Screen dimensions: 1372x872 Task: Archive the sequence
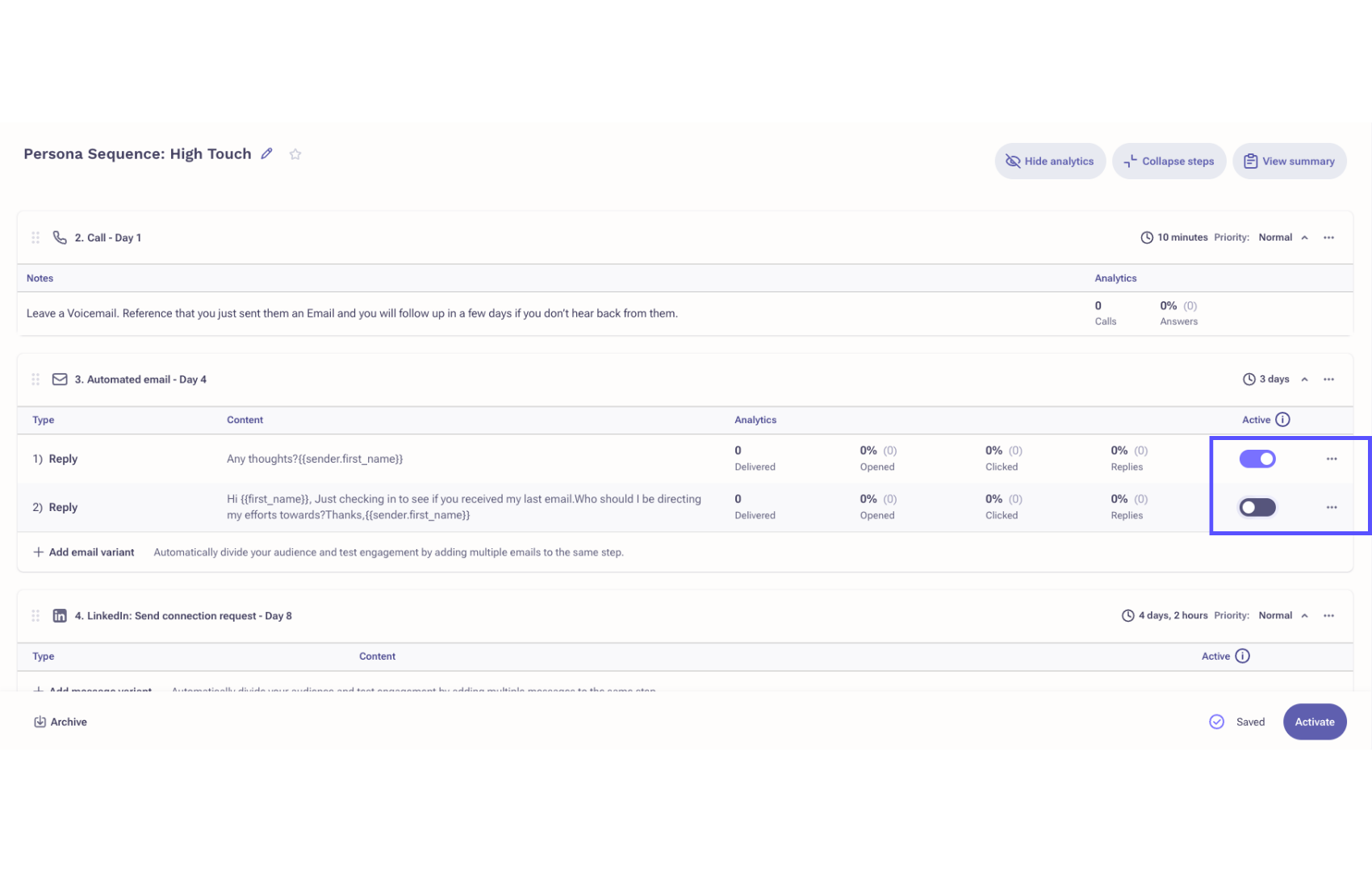tap(61, 722)
